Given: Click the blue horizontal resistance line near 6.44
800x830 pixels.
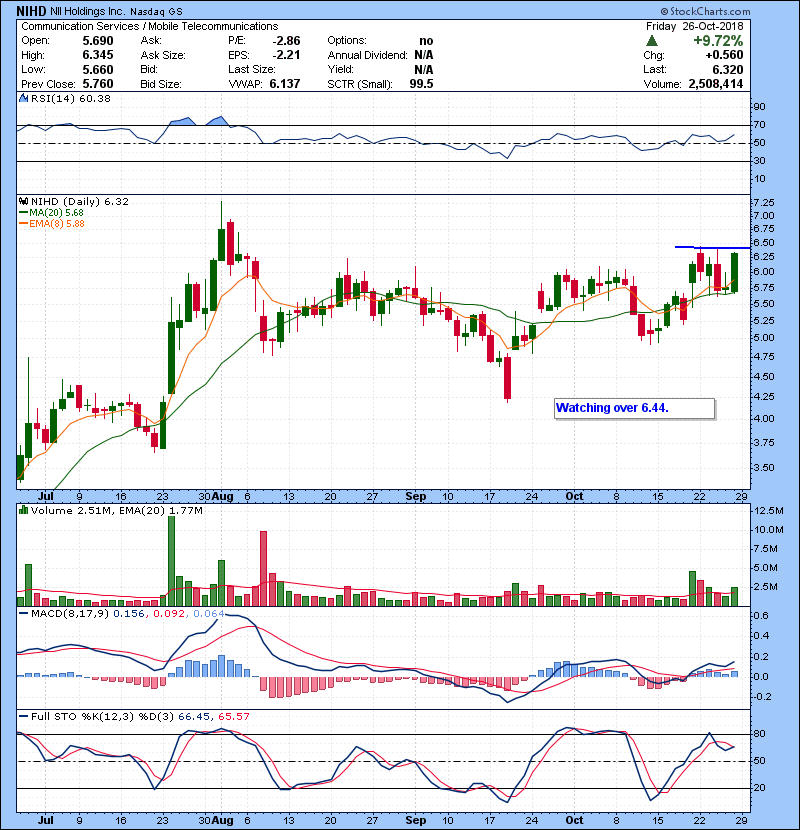Looking at the screenshot, I should 712,247.
